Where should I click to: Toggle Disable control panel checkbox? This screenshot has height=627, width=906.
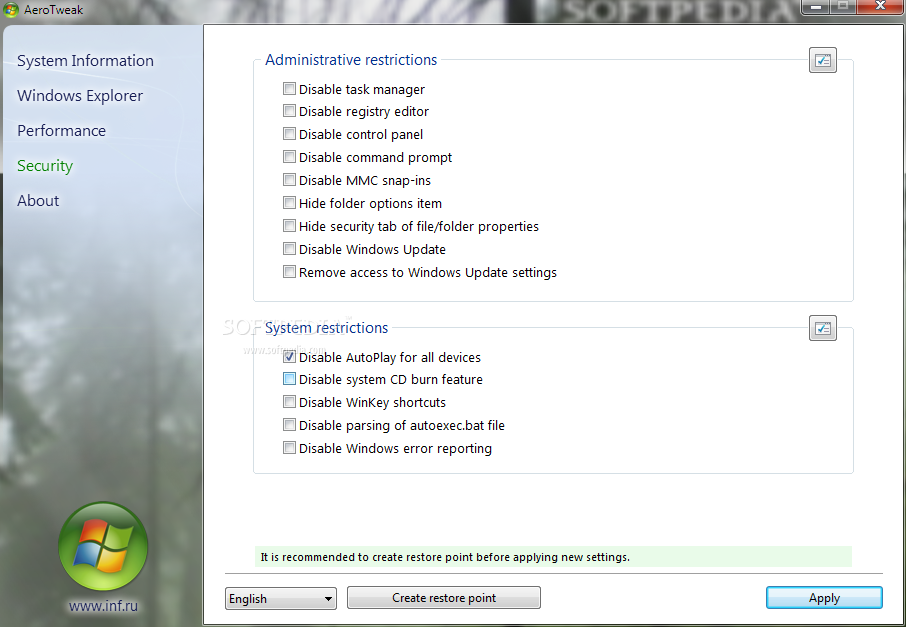pos(289,133)
